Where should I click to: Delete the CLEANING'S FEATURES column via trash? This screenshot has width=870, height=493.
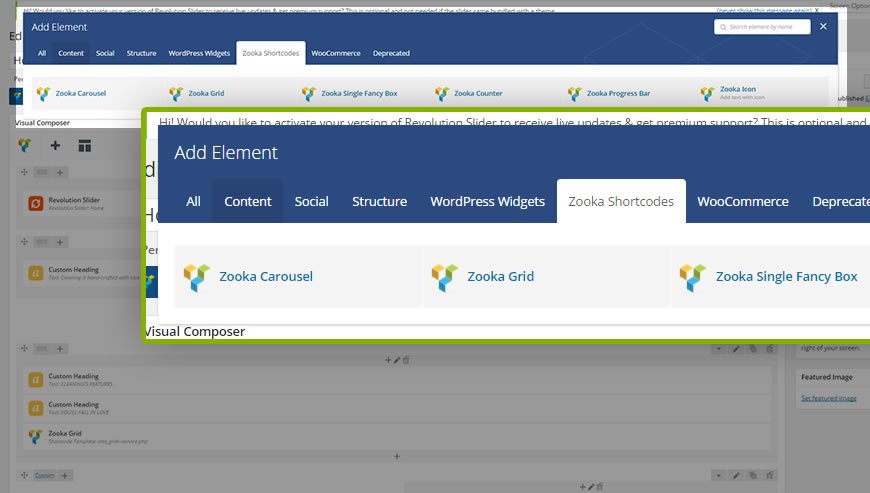pyautogui.click(x=406, y=360)
